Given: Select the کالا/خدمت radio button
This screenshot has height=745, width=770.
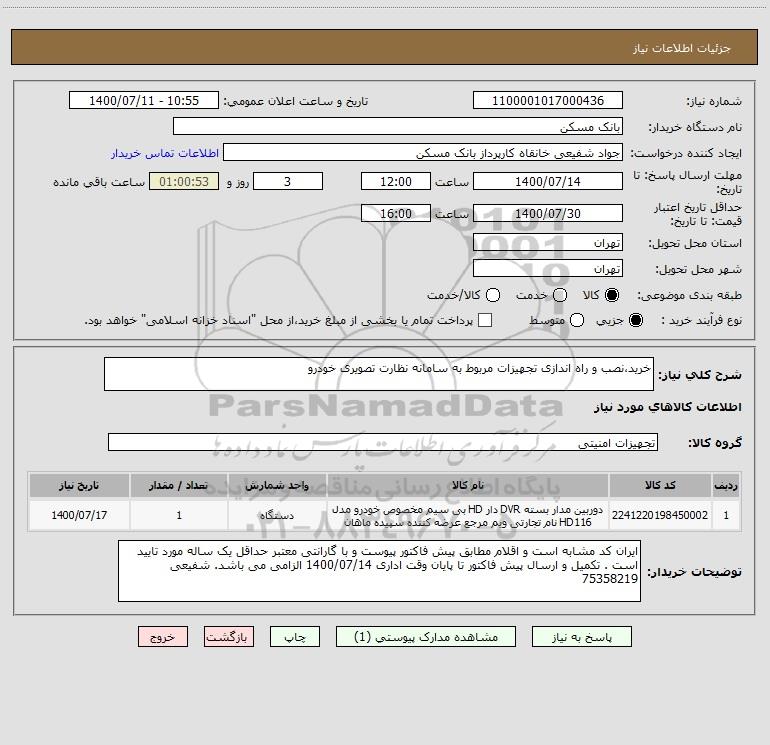Looking at the screenshot, I should pos(493,295).
